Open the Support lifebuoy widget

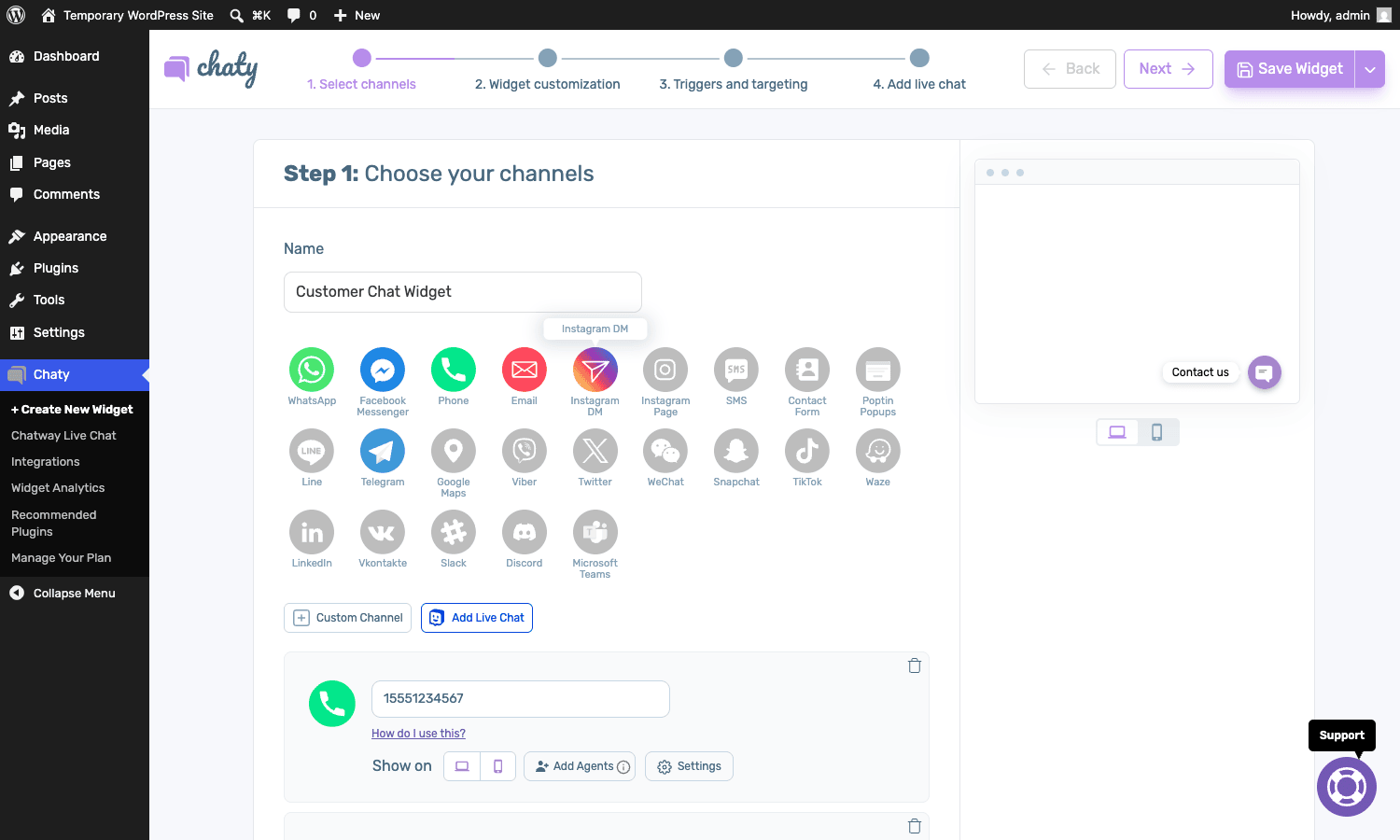coord(1347,787)
